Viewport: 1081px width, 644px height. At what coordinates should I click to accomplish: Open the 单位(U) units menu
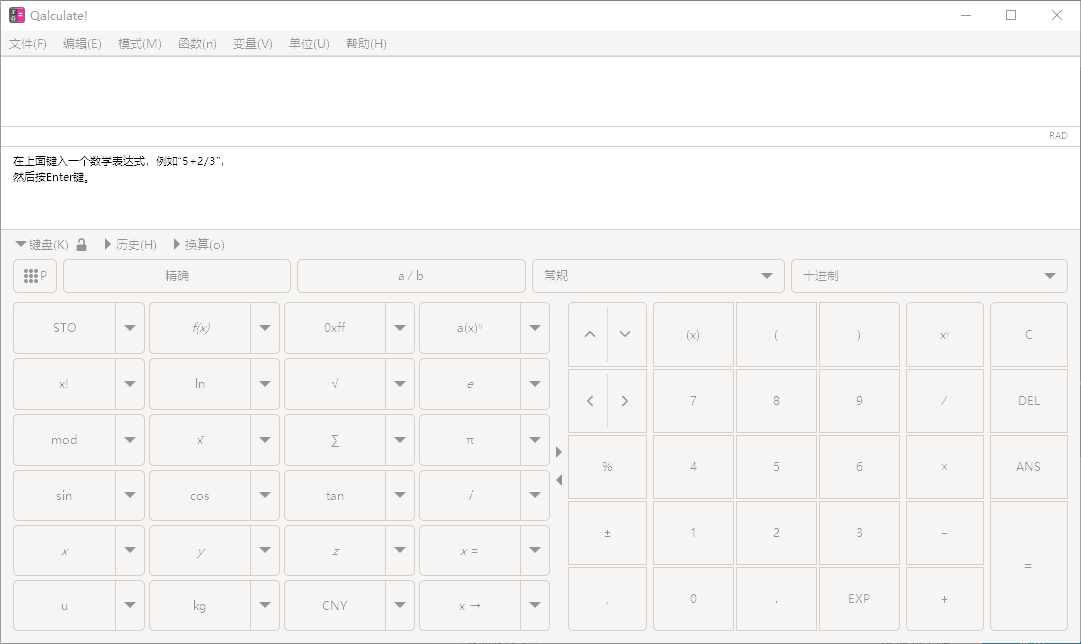point(308,43)
